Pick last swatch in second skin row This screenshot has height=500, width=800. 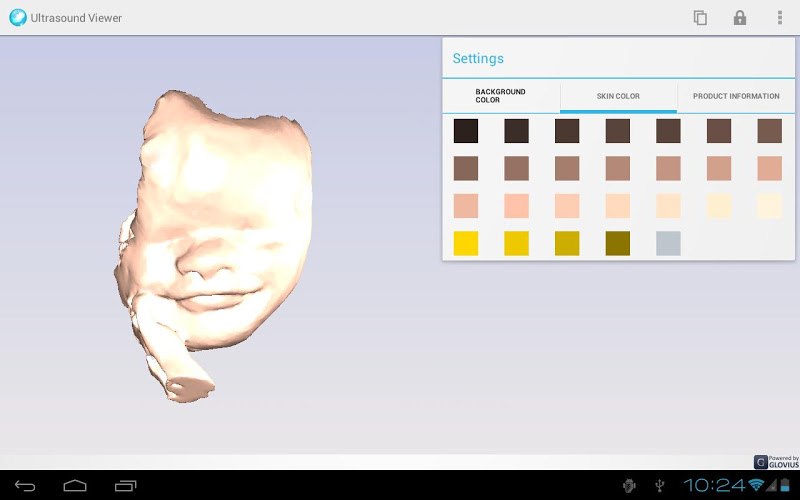[x=769, y=168]
